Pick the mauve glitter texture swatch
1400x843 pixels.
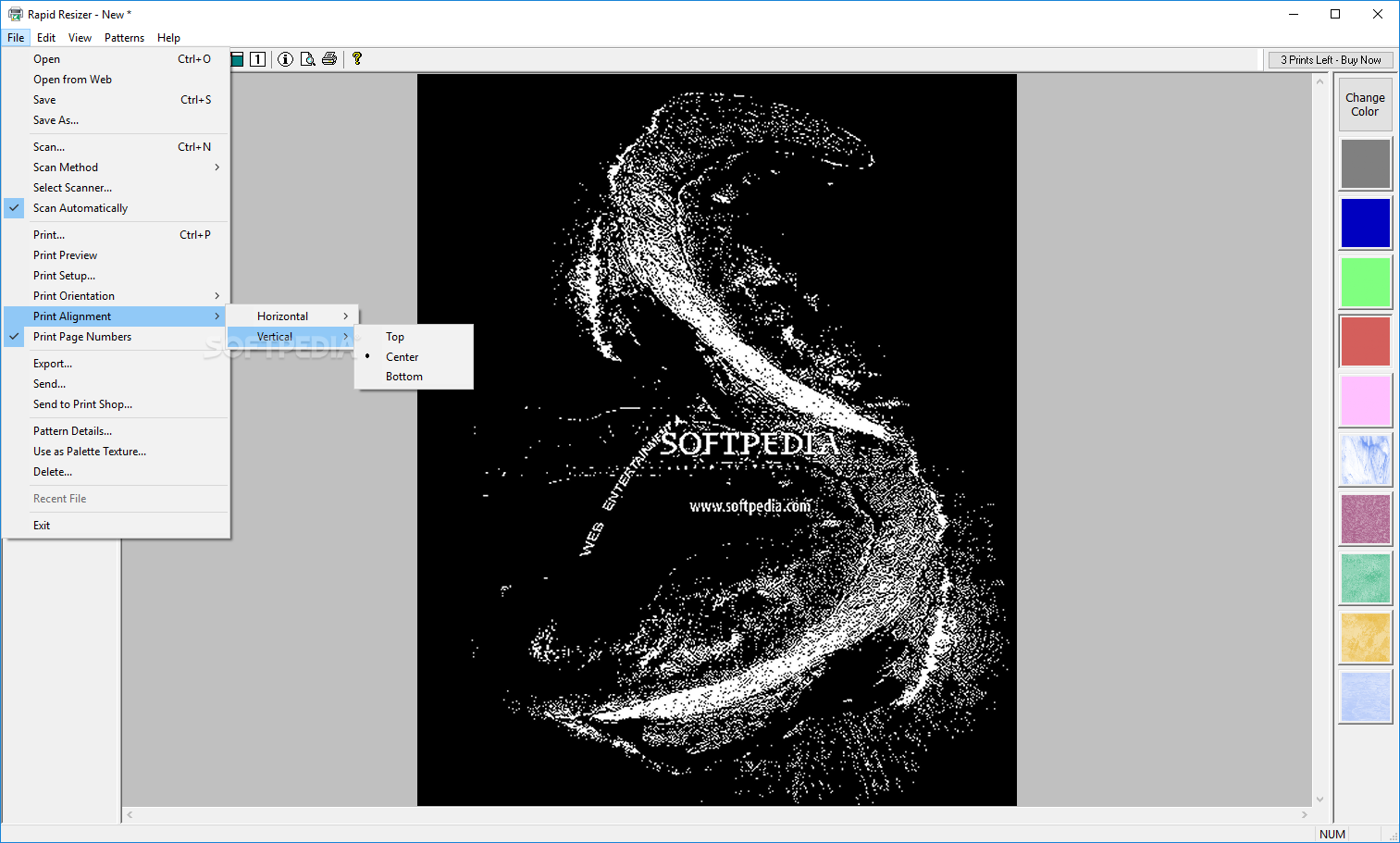click(1365, 519)
